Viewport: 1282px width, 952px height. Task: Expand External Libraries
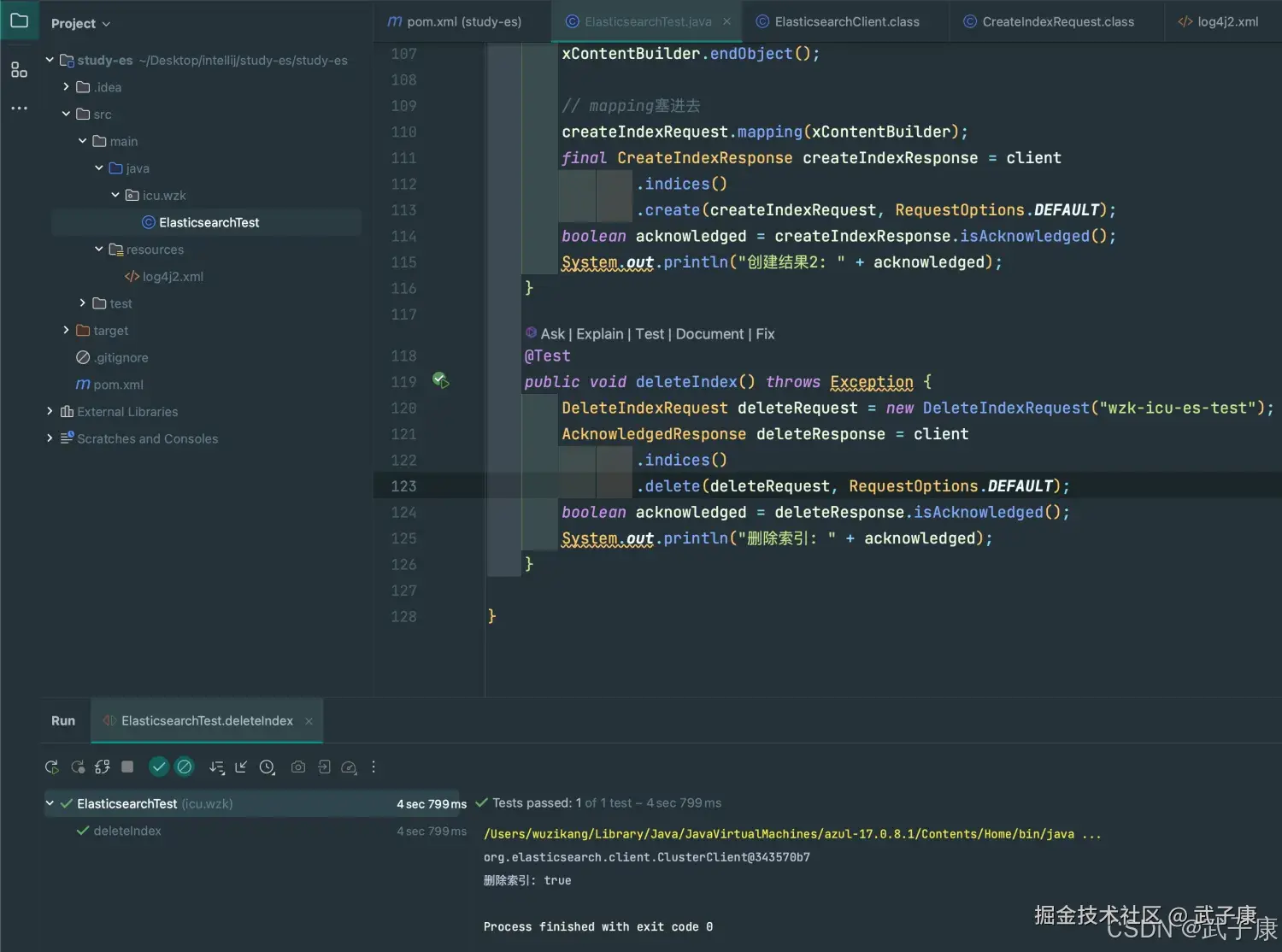pos(49,411)
